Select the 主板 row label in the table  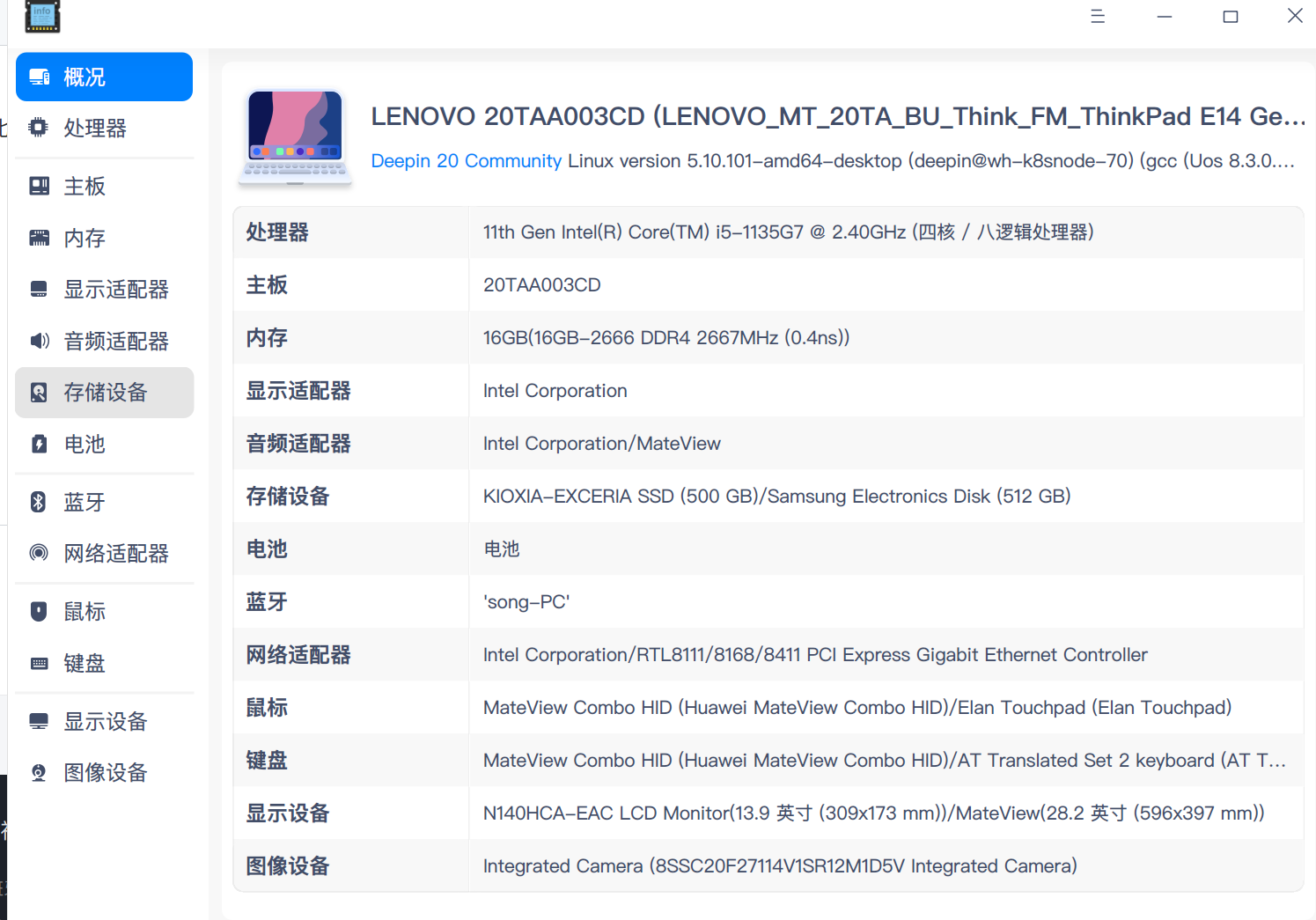point(267,285)
